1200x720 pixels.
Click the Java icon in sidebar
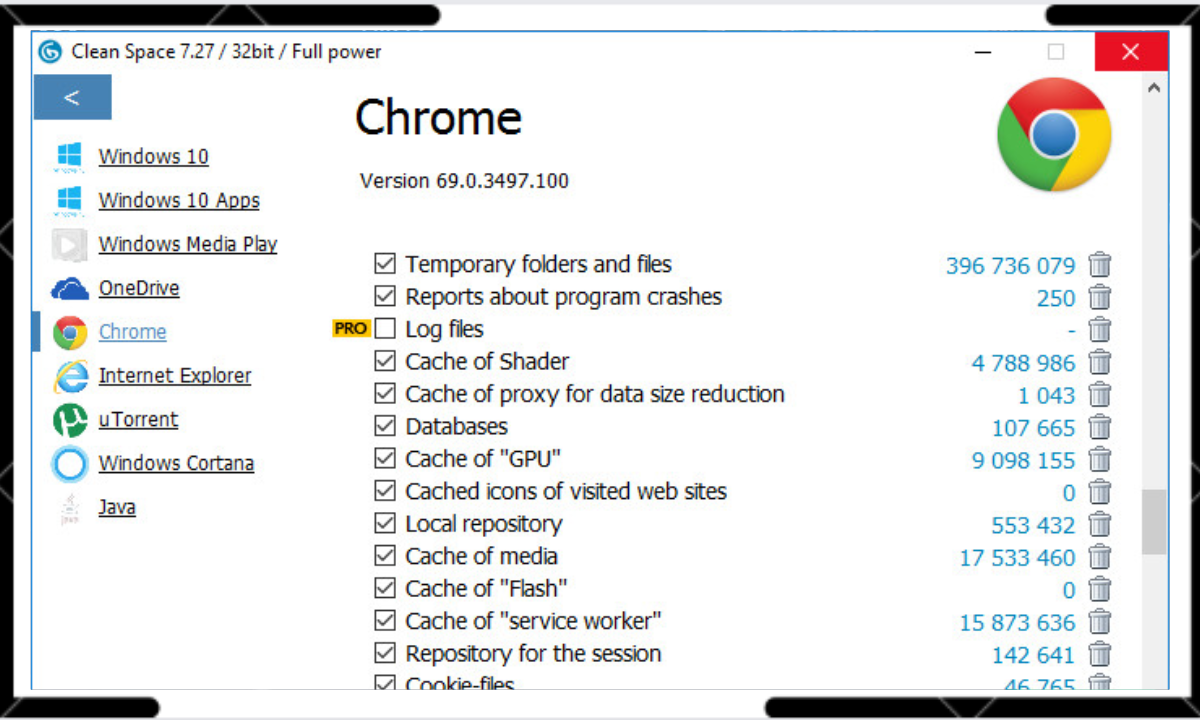pyautogui.click(x=70, y=508)
